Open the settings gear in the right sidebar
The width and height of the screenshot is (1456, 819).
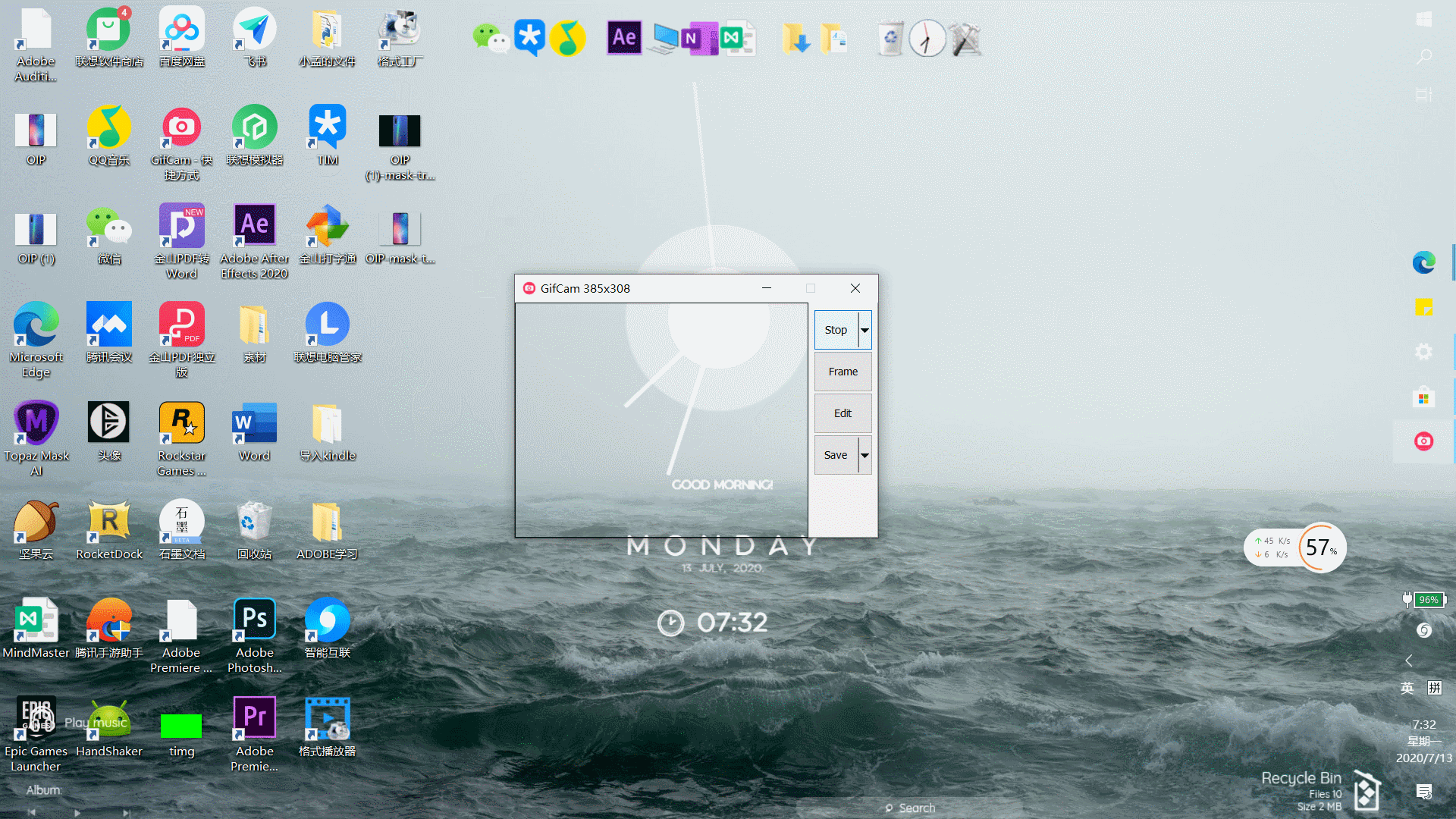[1423, 352]
